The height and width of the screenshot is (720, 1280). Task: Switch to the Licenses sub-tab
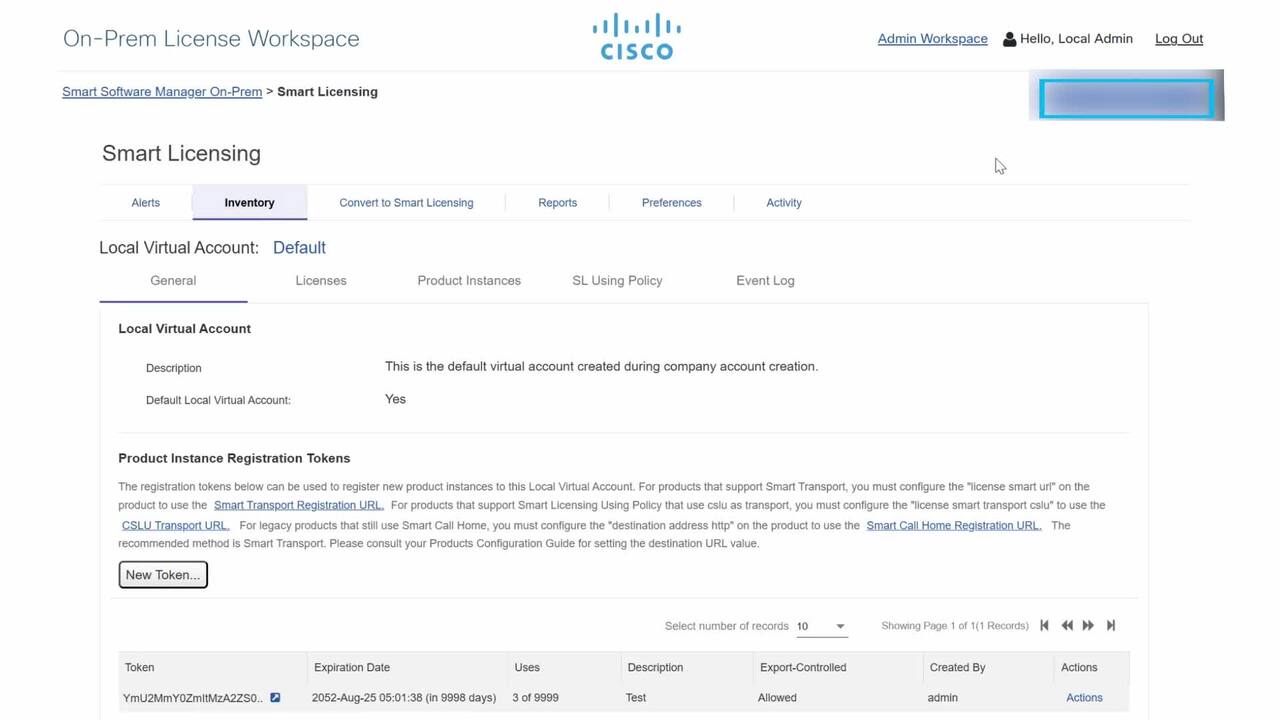tap(321, 281)
